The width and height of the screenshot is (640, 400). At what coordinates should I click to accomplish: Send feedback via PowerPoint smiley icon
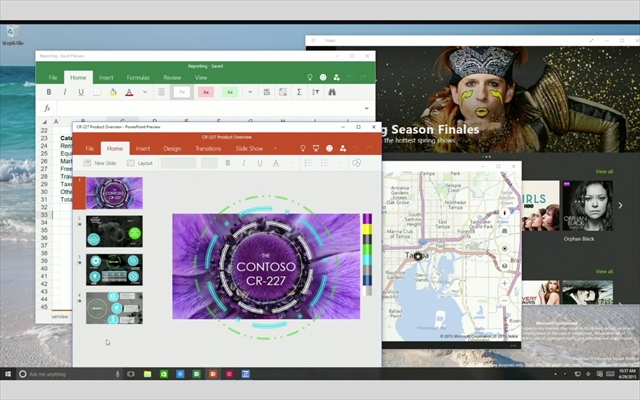[329, 149]
